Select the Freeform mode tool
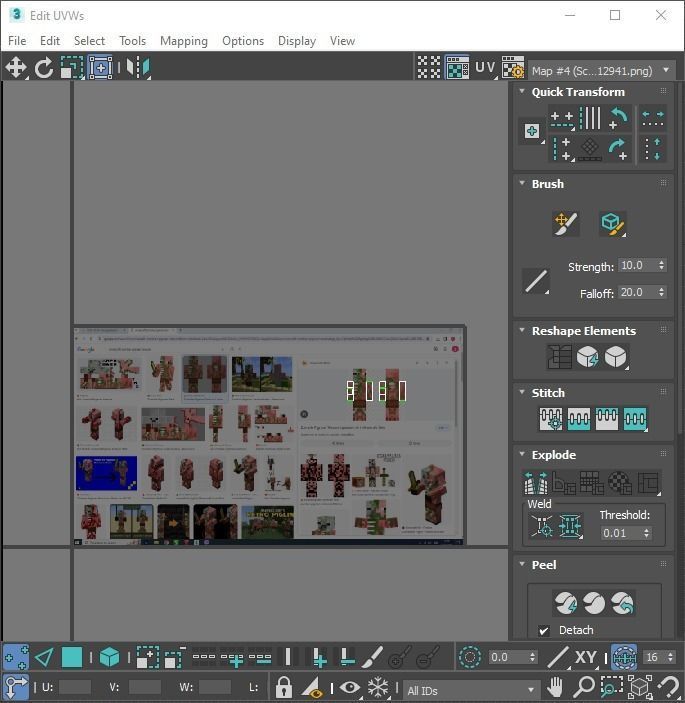Screen dimensions: 685x703 coord(100,67)
